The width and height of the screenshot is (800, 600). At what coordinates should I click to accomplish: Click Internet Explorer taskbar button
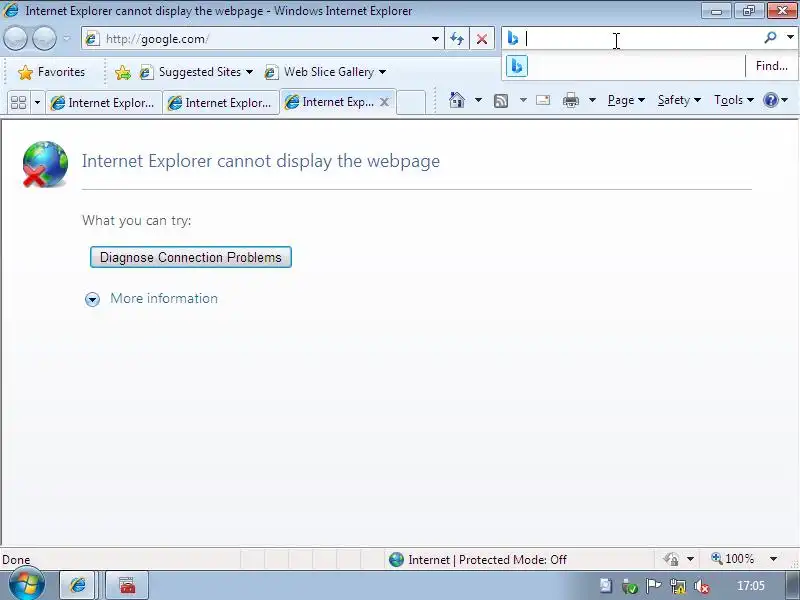tap(77, 585)
